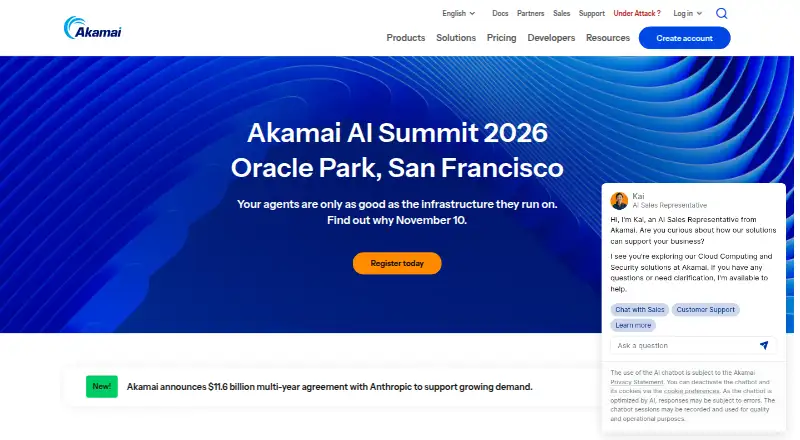Click Kai's avatar in chat widget
The height and width of the screenshot is (440, 800).
[619, 201]
